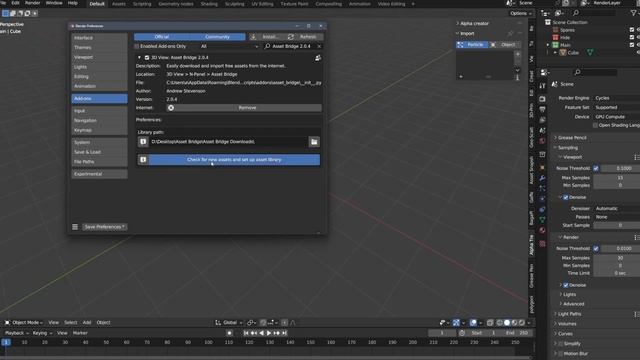Open the add-on category All dropdown
Screen dimensions: 640x360
[x=229, y=46]
